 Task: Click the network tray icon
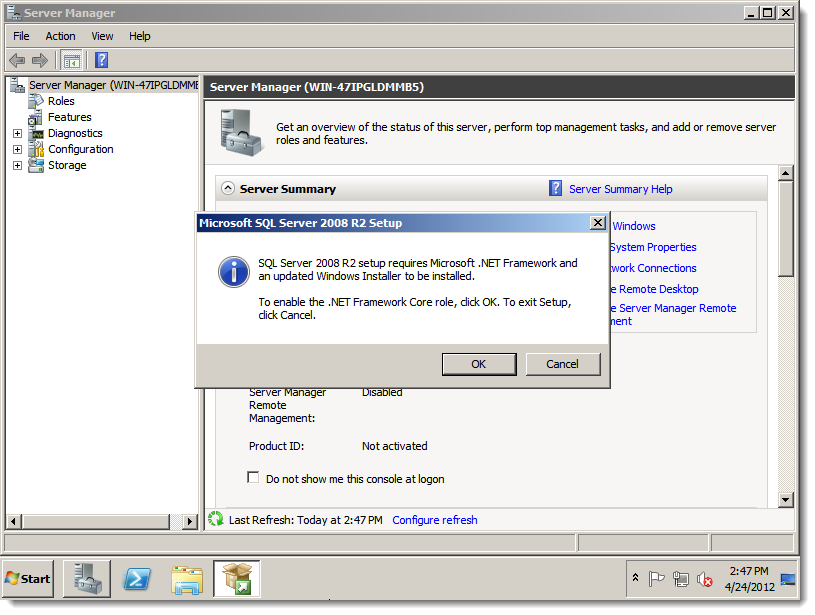point(680,578)
